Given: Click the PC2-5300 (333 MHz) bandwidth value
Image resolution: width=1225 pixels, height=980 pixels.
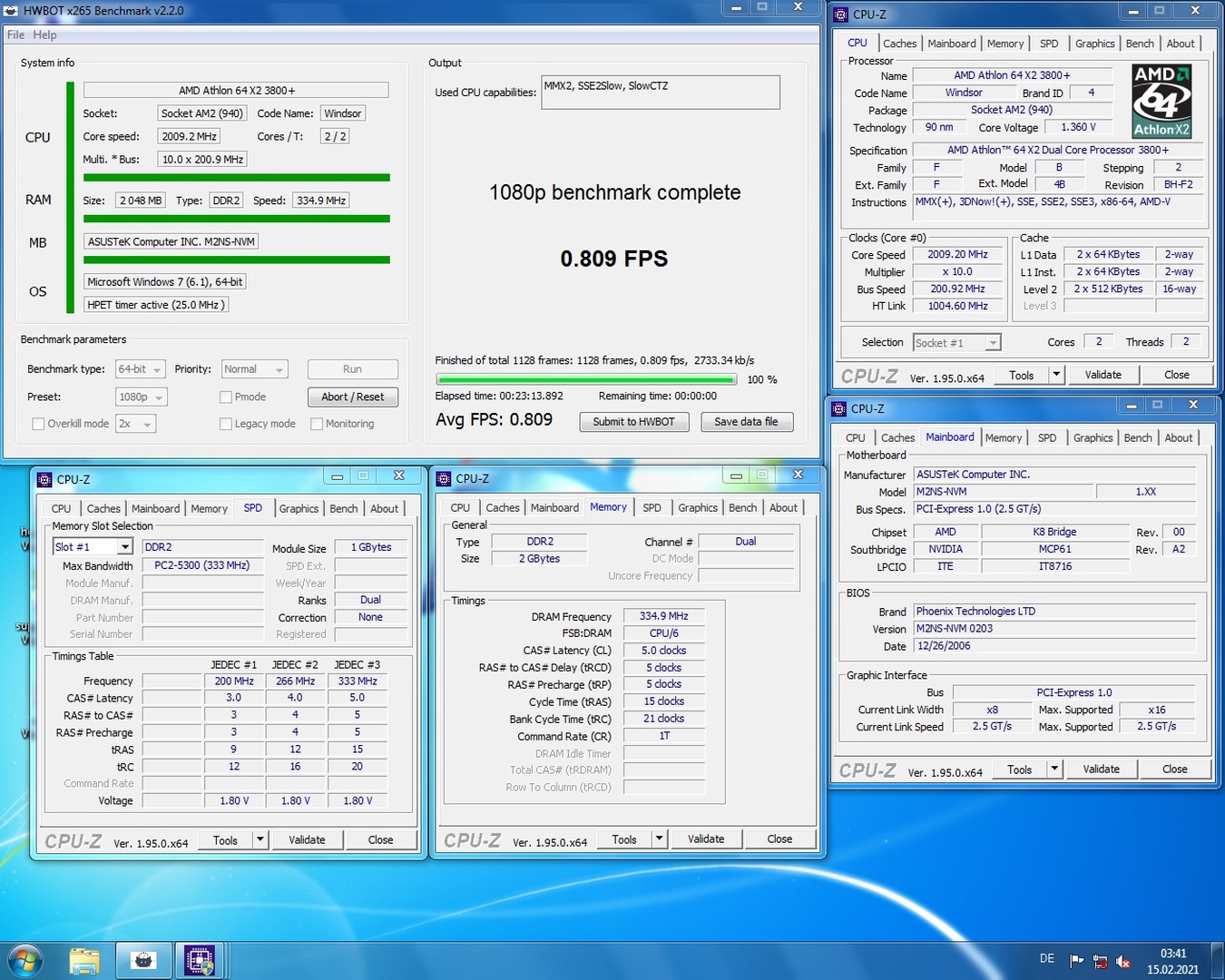Looking at the screenshot, I should pos(201,565).
